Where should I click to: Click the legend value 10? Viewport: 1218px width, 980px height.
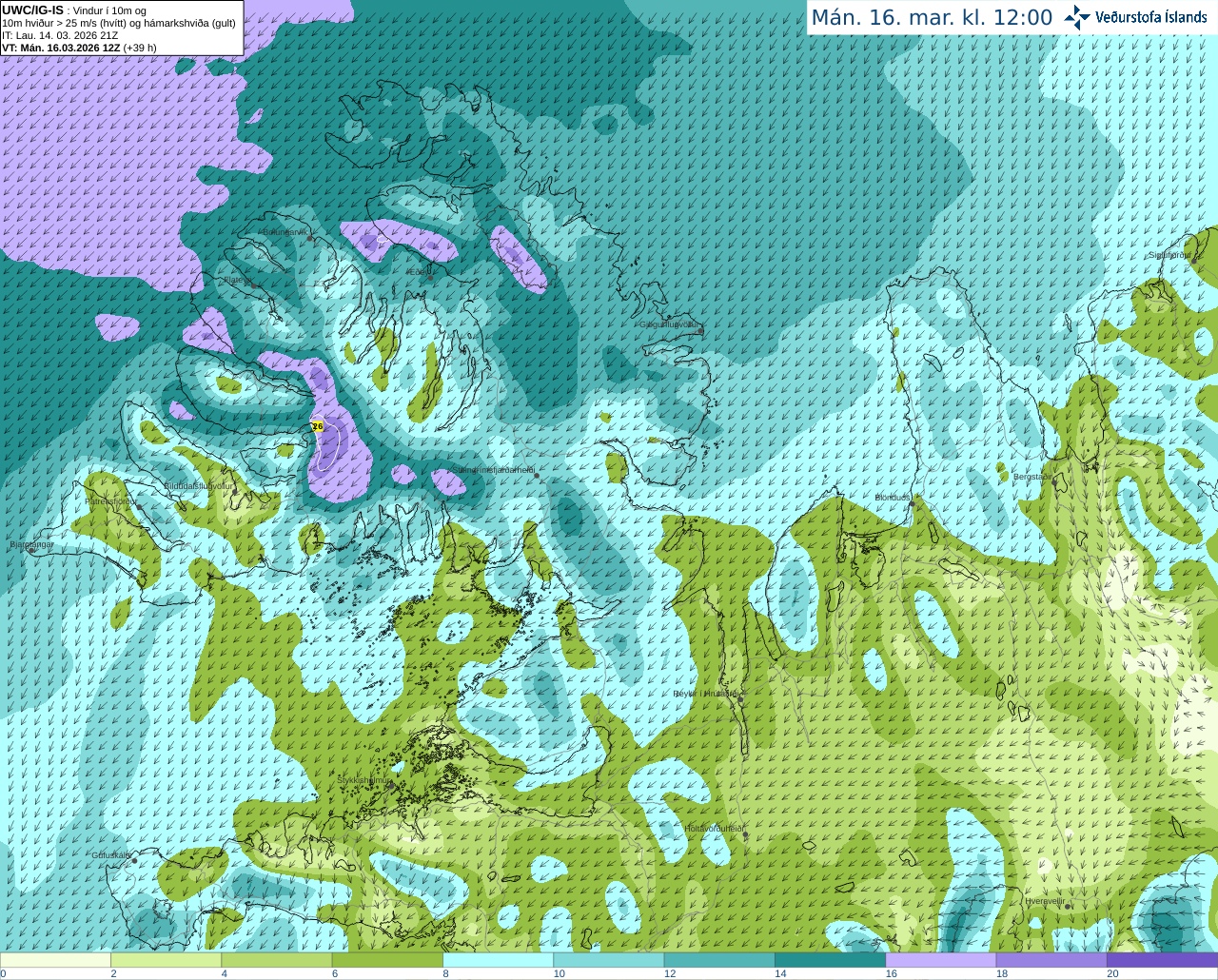[x=560, y=974]
